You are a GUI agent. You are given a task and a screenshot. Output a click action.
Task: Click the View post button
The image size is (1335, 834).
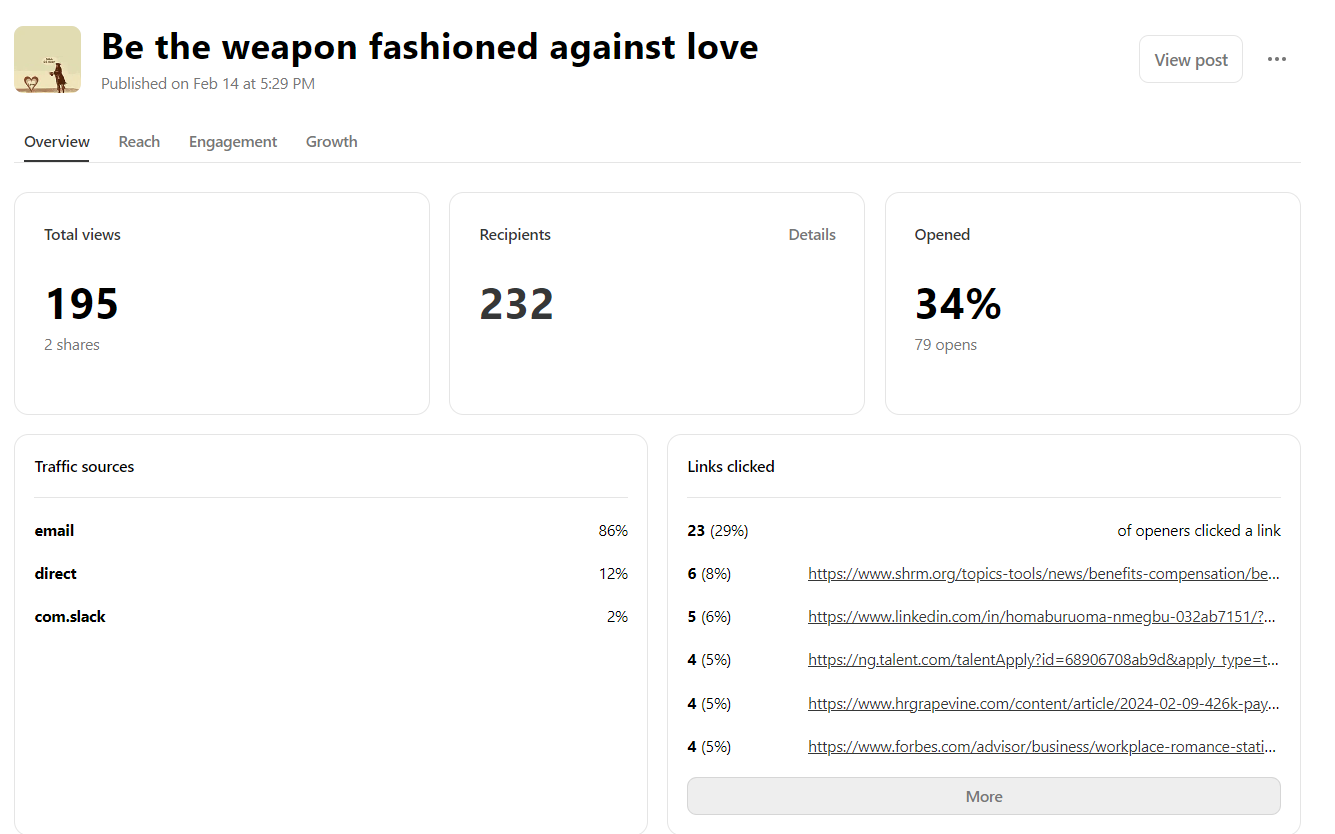1190,59
